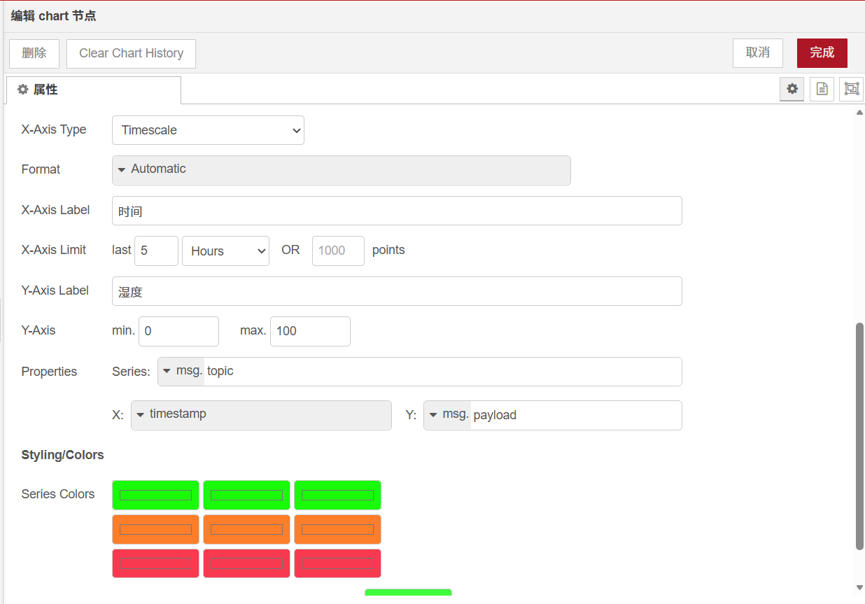
Task: Pick second green series color swatch
Action: tap(247, 495)
